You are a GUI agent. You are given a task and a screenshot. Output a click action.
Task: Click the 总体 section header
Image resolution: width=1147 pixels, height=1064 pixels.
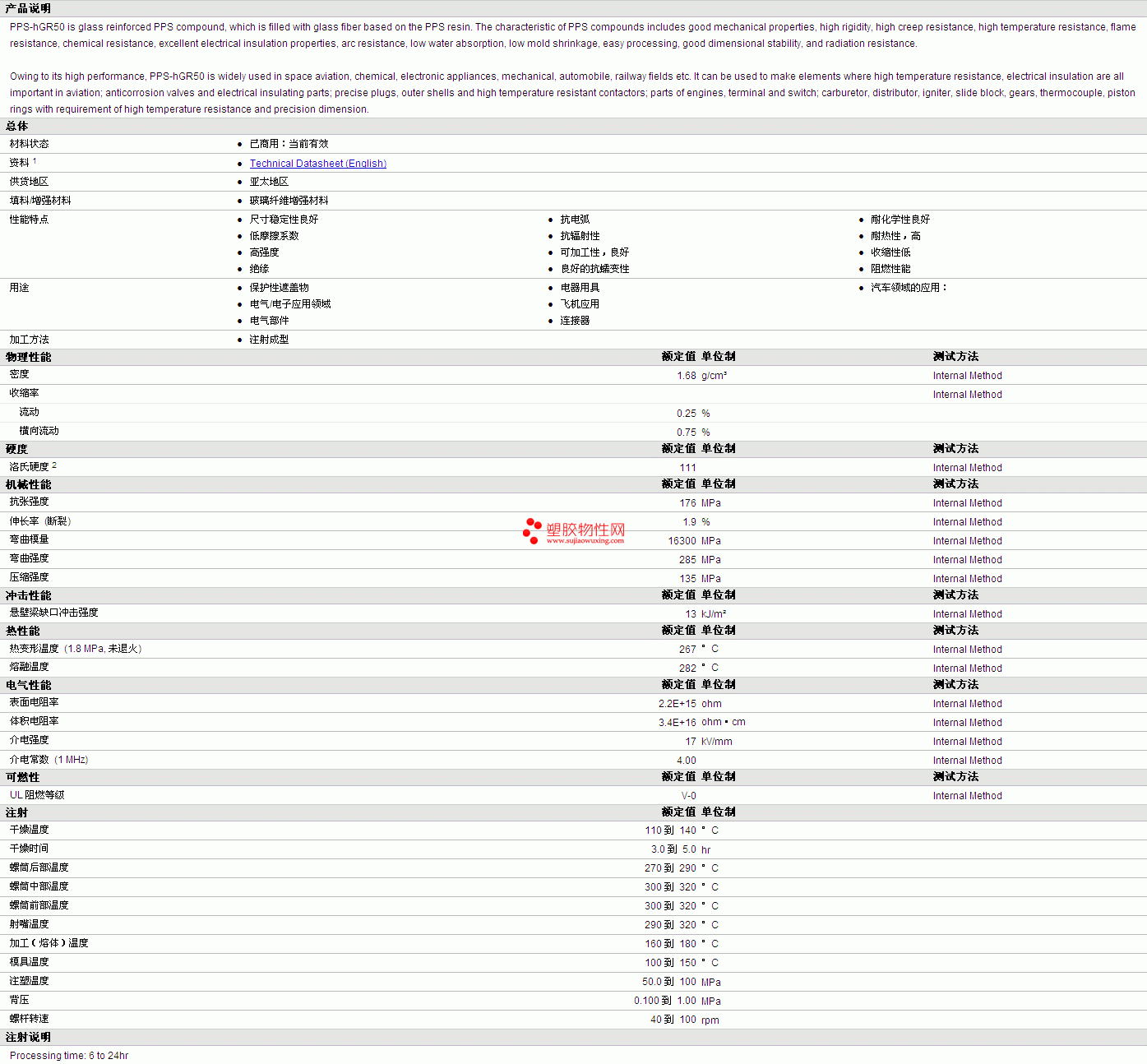click(17, 127)
